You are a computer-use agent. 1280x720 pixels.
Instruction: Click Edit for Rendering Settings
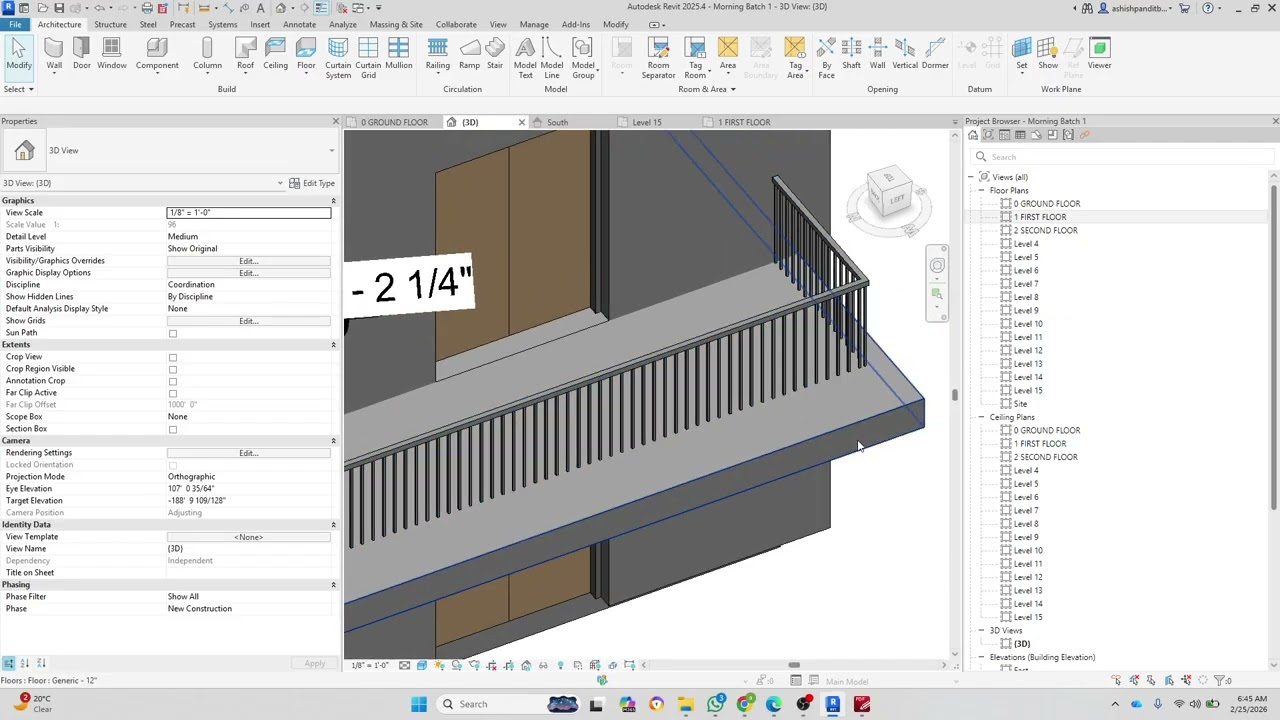[248, 453]
